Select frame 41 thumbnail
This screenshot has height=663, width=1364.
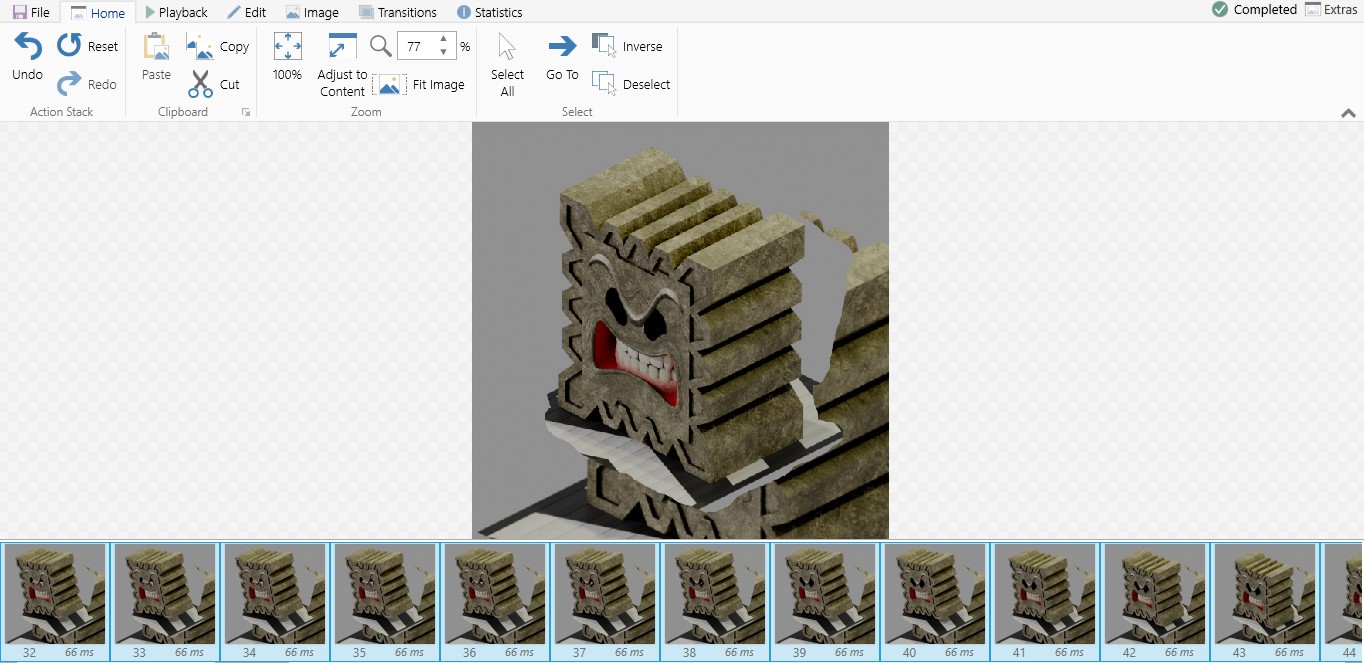(x=1045, y=601)
